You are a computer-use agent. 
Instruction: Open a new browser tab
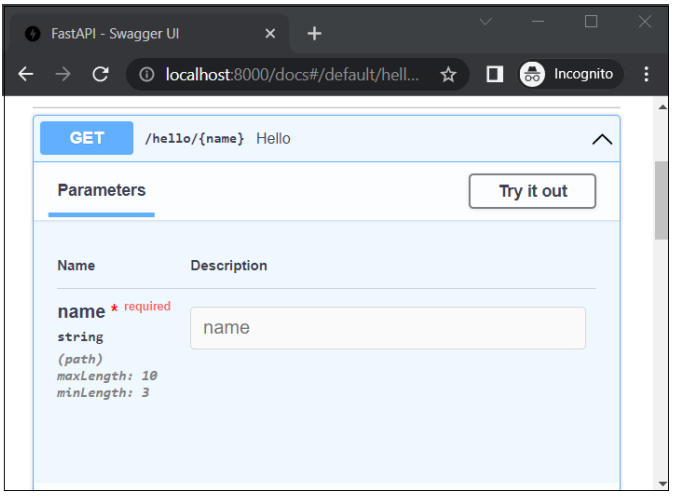click(x=314, y=33)
